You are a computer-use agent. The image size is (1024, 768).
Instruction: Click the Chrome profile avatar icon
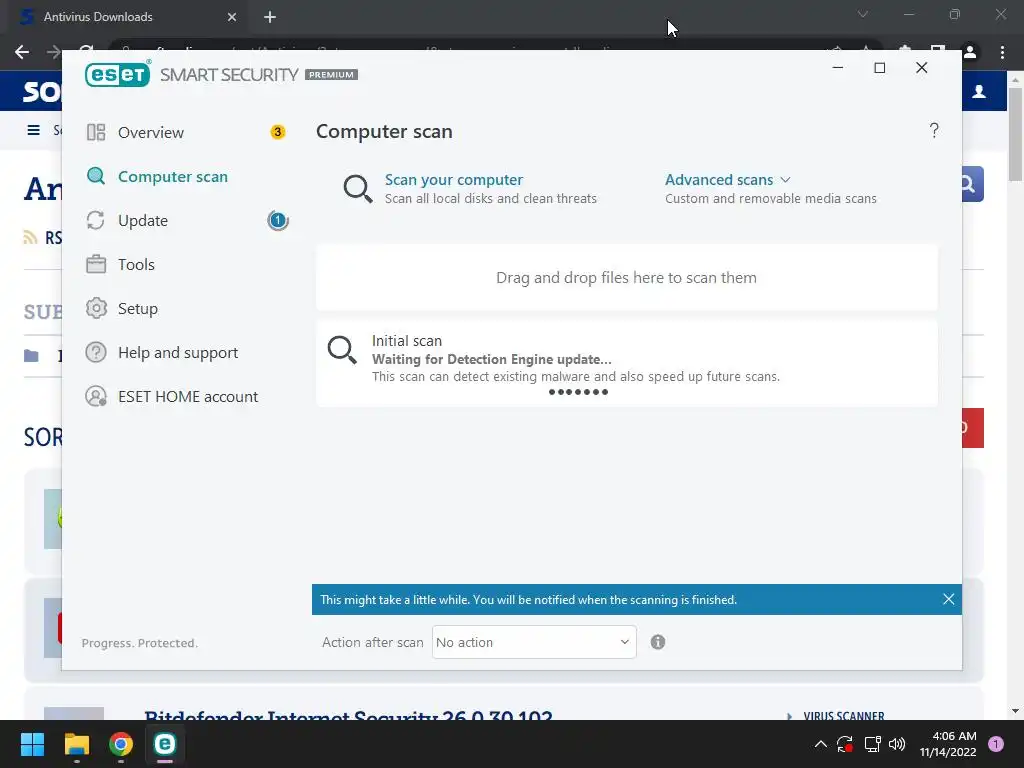(970, 52)
